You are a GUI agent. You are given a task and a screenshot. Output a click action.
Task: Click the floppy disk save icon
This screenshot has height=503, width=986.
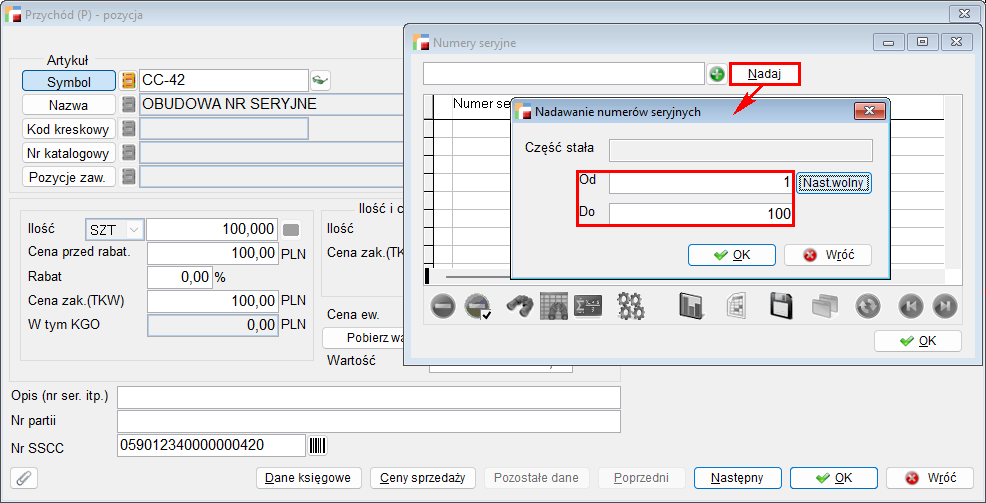pyautogui.click(x=781, y=306)
